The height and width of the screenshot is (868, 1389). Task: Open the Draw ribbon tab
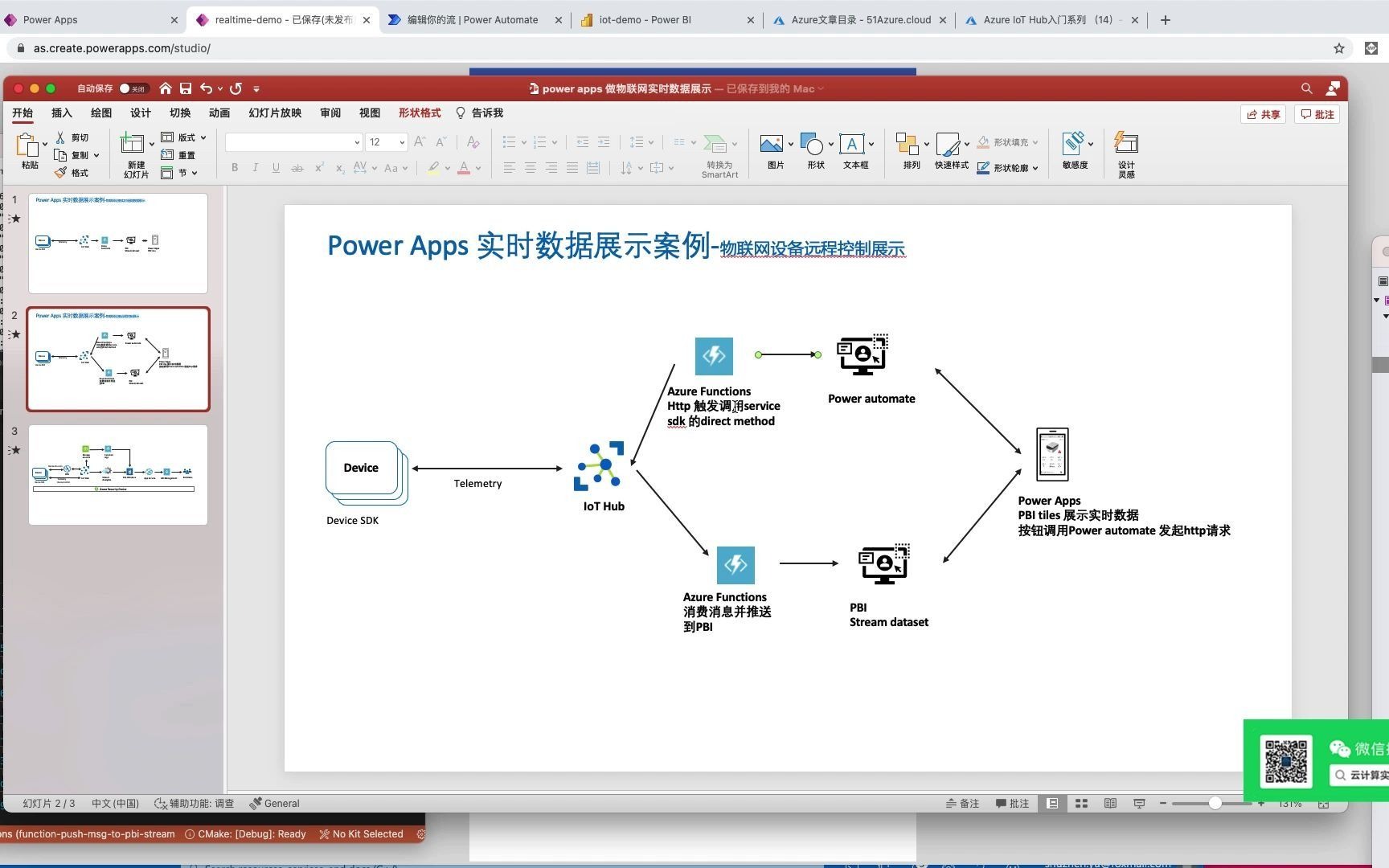[101, 113]
